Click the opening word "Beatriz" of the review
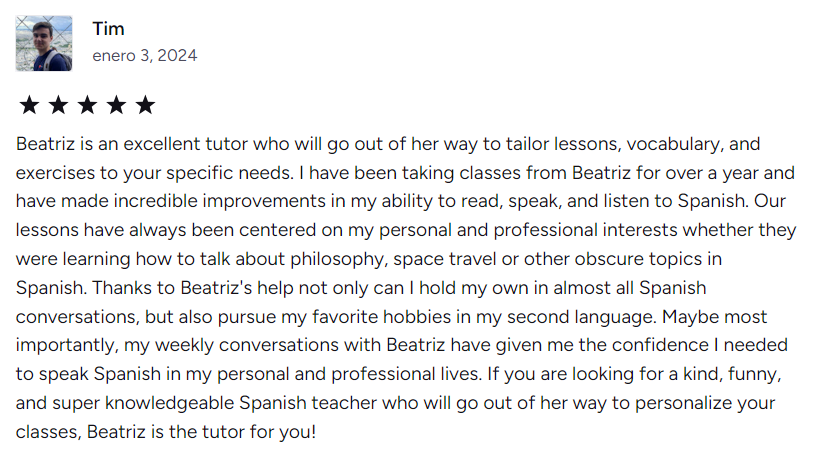838x456 pixels. pyautogui.click(x=45, y=143)
